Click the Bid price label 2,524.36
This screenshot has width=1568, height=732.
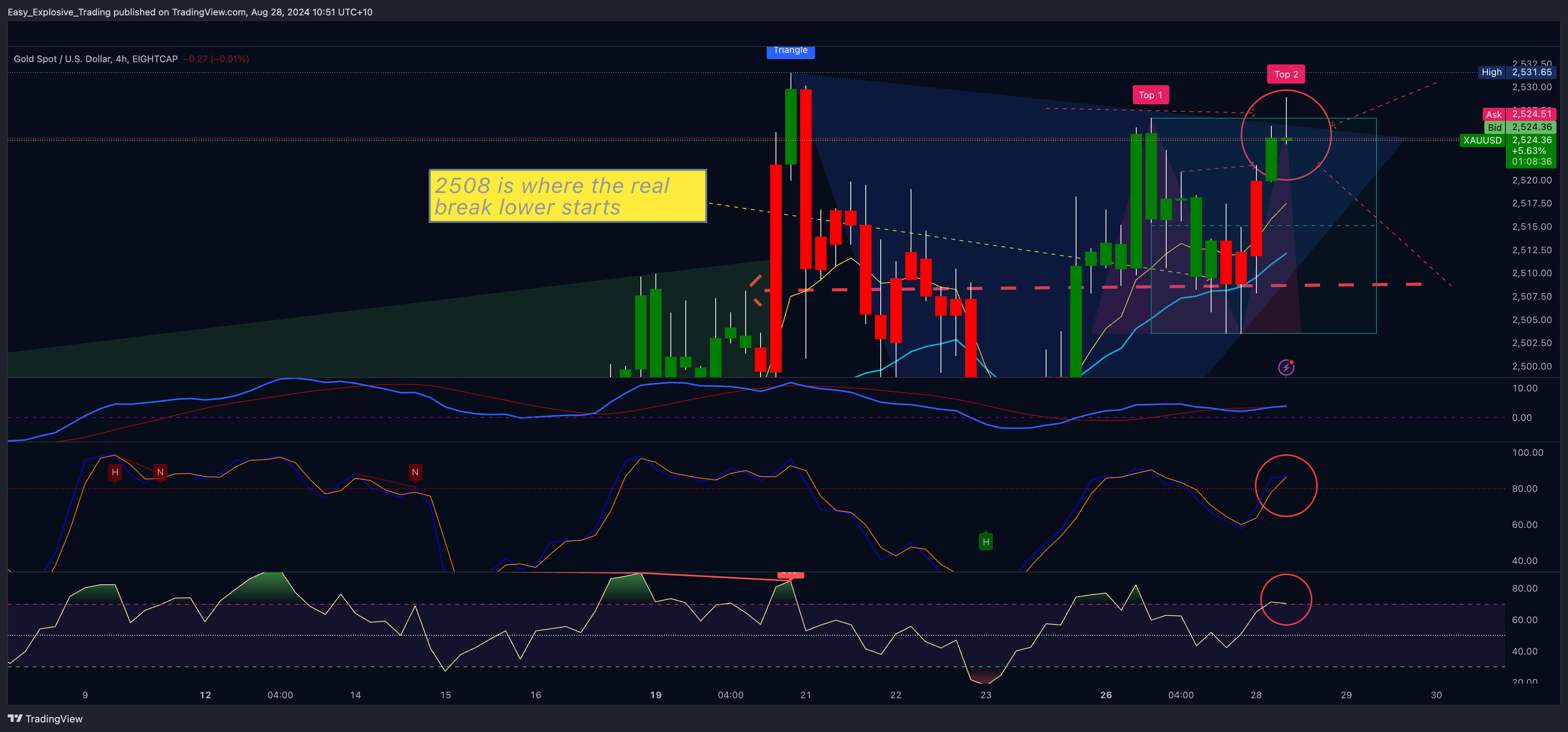pyautogui.click(x=1519, y=127)
